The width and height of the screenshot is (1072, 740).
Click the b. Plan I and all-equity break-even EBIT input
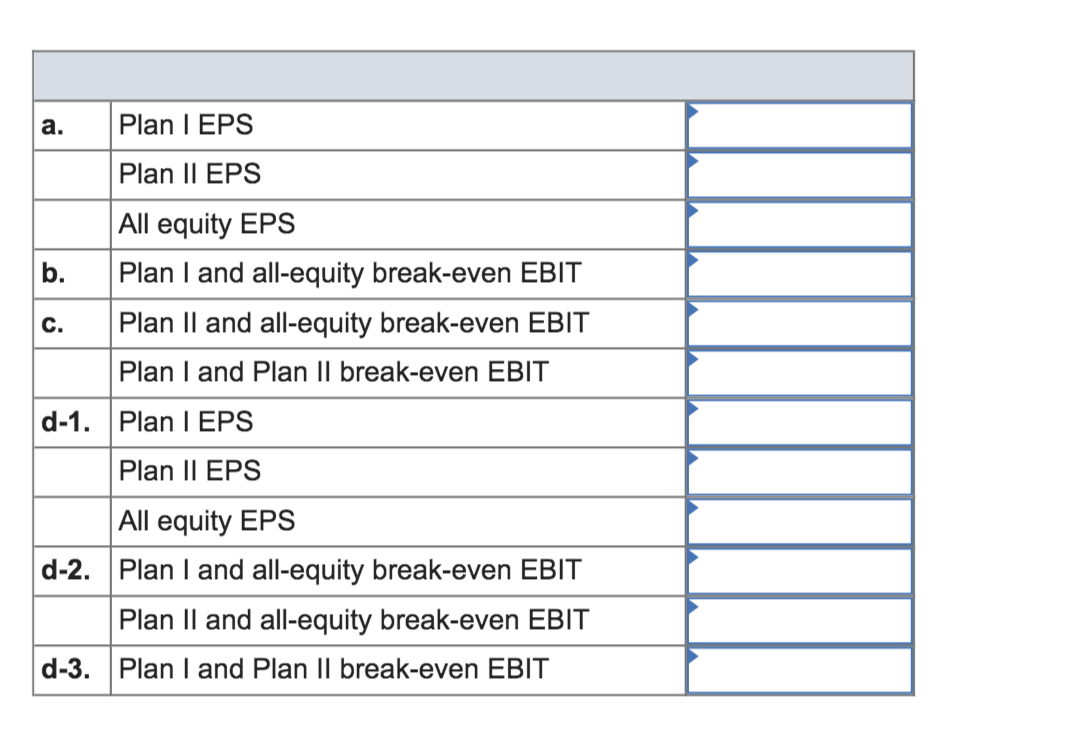coord(798,273)
